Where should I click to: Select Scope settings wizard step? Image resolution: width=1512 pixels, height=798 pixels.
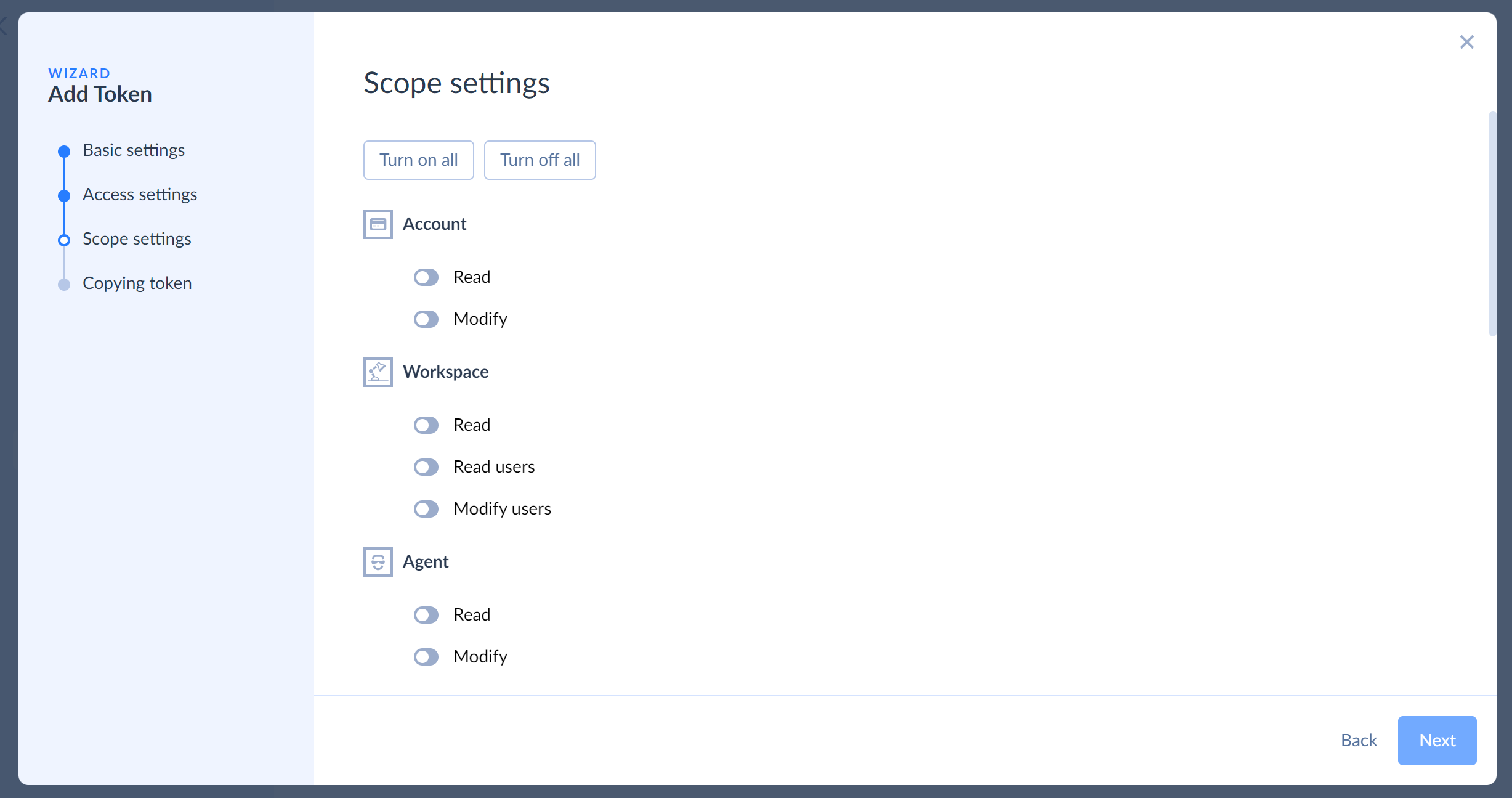tap(136, 238)
